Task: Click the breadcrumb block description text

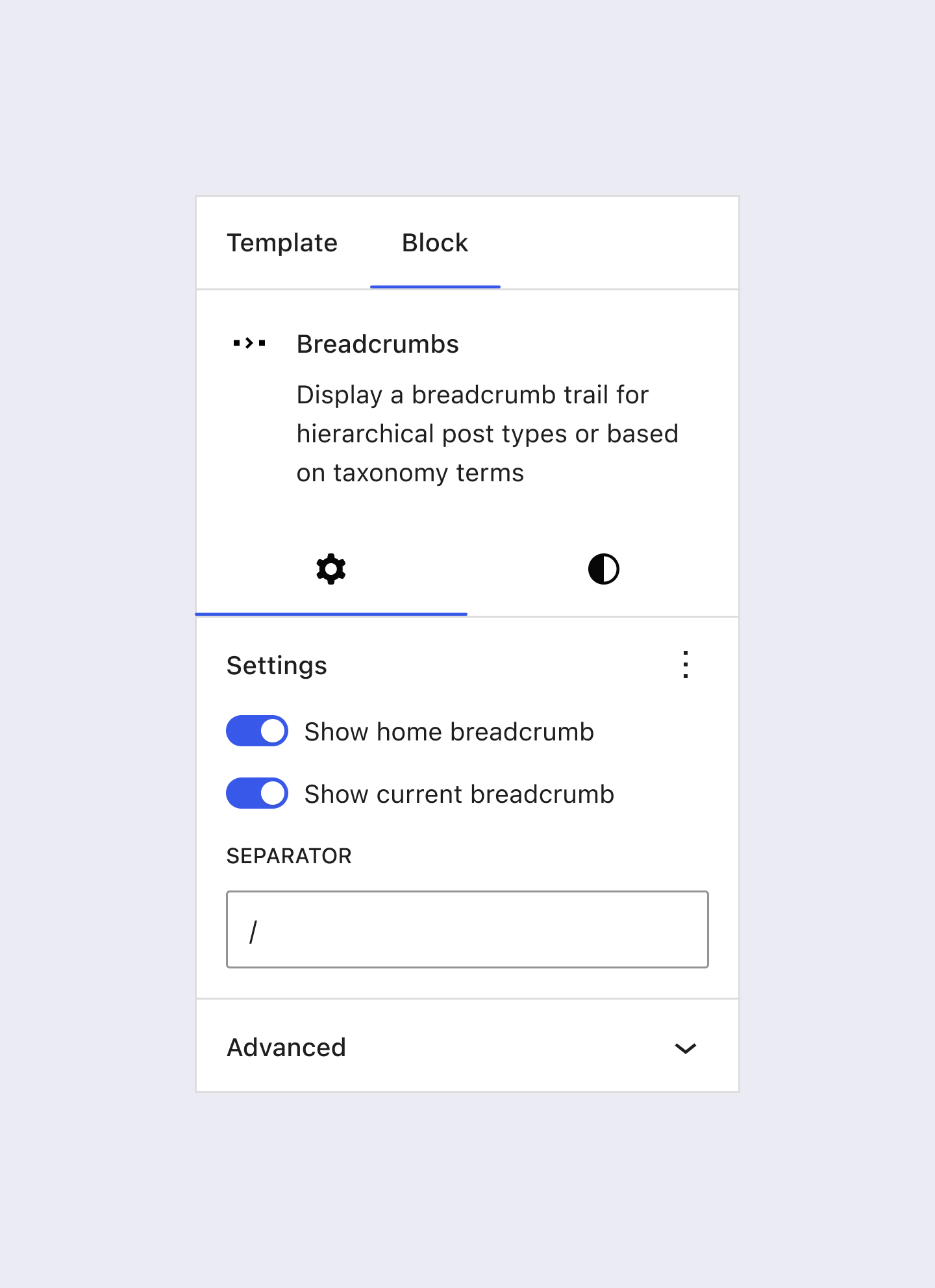Action: [487, 434]
